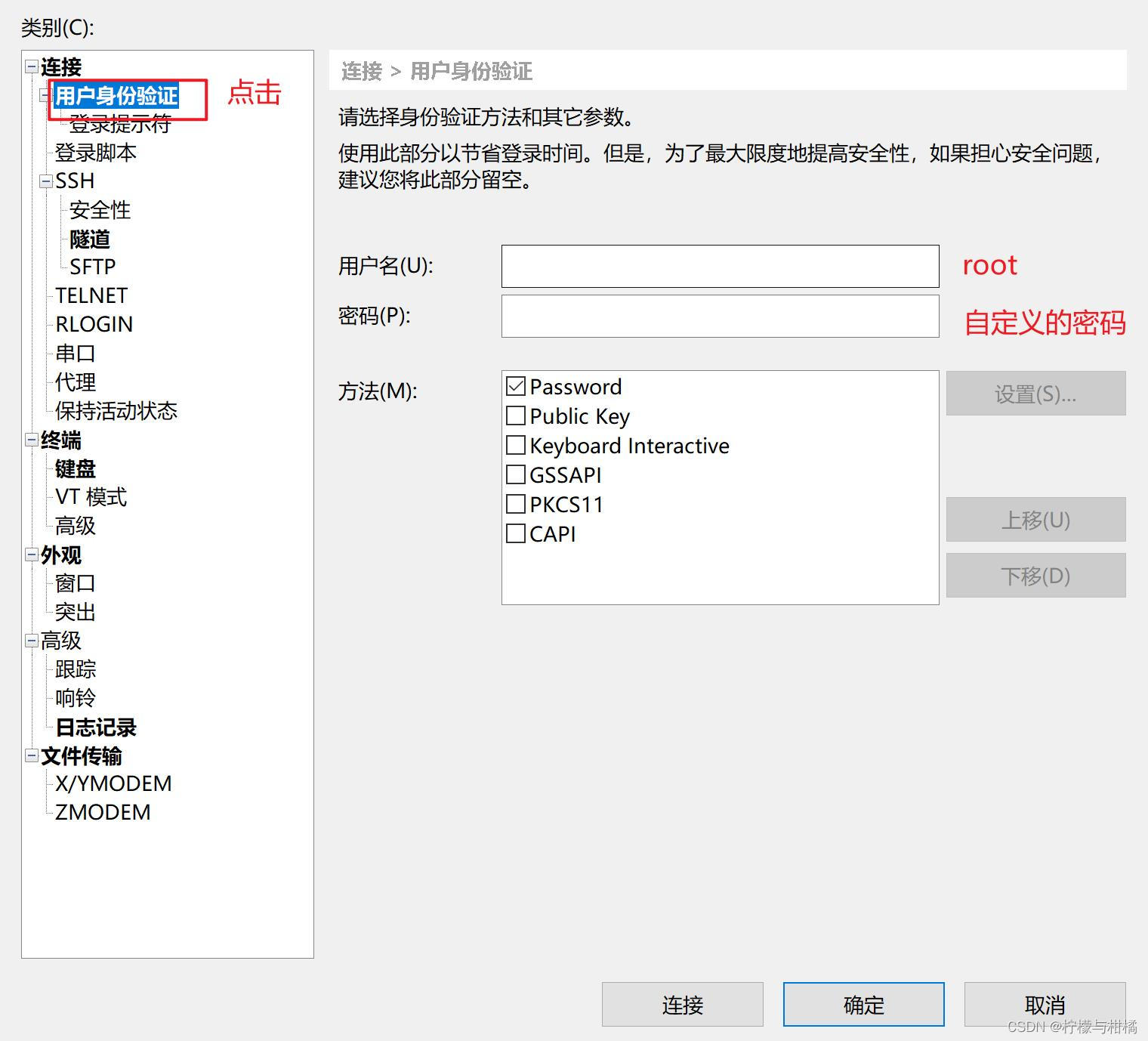
Task: Enable the Public Key authentication method
Action: coord(516,415)
